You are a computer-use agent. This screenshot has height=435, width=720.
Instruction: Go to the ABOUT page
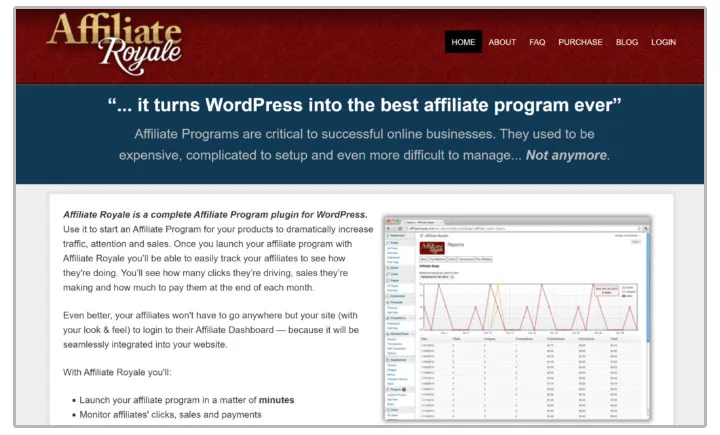[502, 42]
